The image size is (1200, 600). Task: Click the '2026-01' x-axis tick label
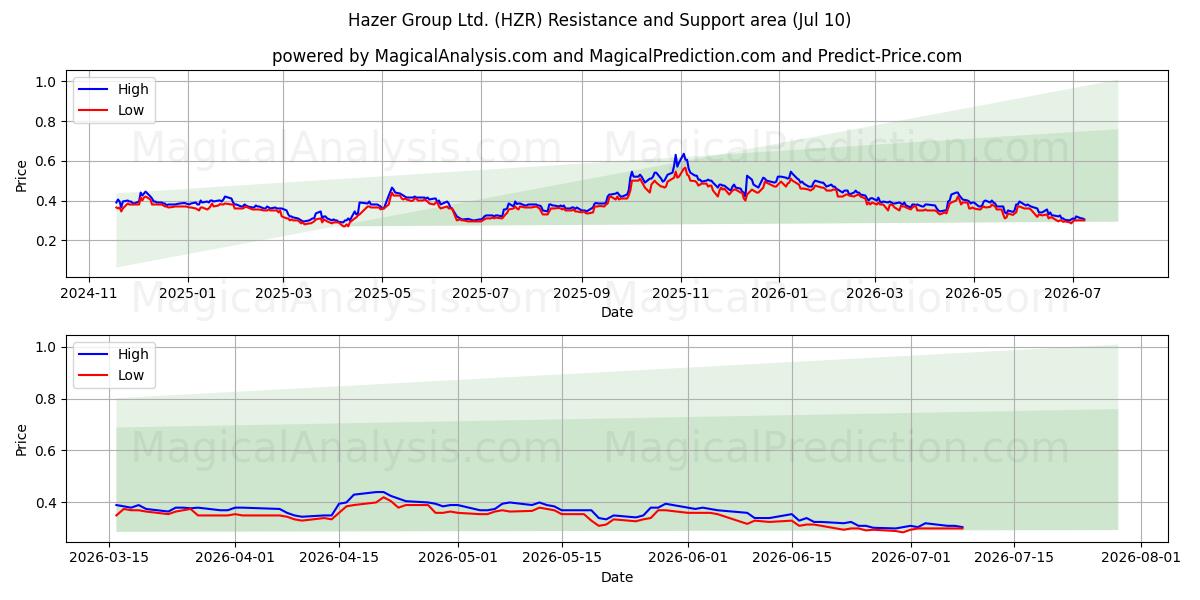click(x=779, y=293)
